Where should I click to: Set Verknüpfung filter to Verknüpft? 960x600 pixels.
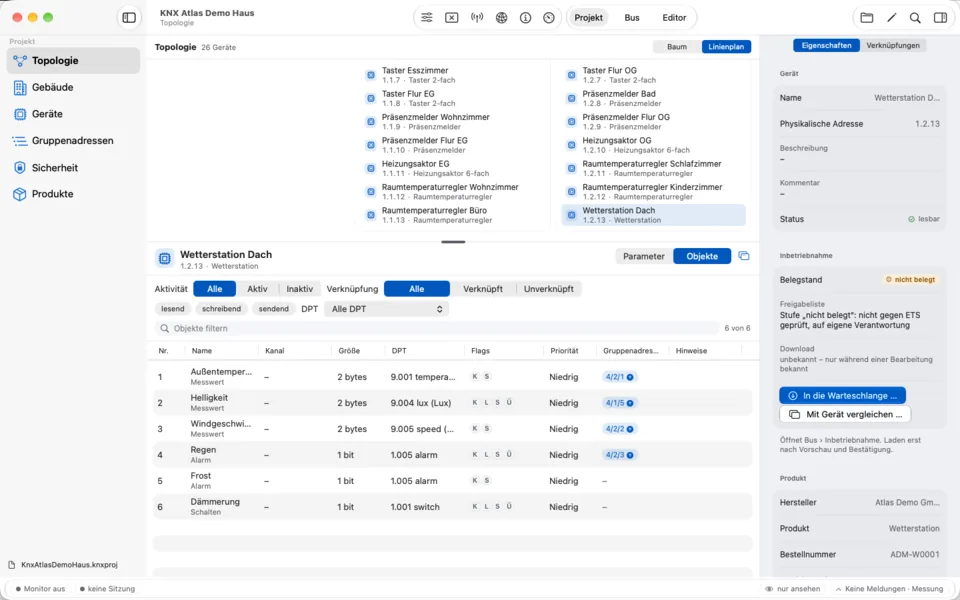pos(482,289)
